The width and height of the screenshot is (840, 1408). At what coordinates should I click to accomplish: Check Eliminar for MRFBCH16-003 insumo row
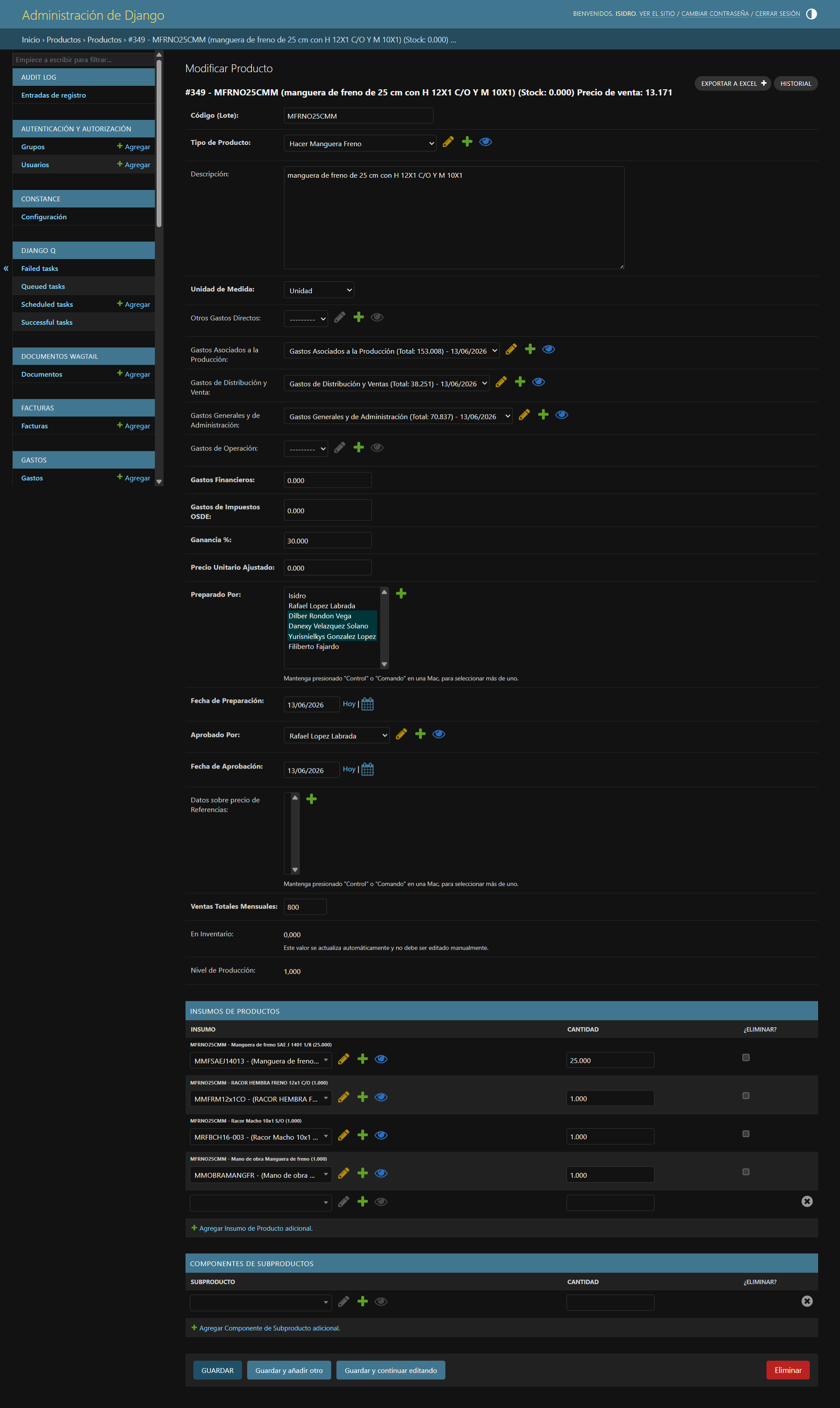(x=746, y=1134)
